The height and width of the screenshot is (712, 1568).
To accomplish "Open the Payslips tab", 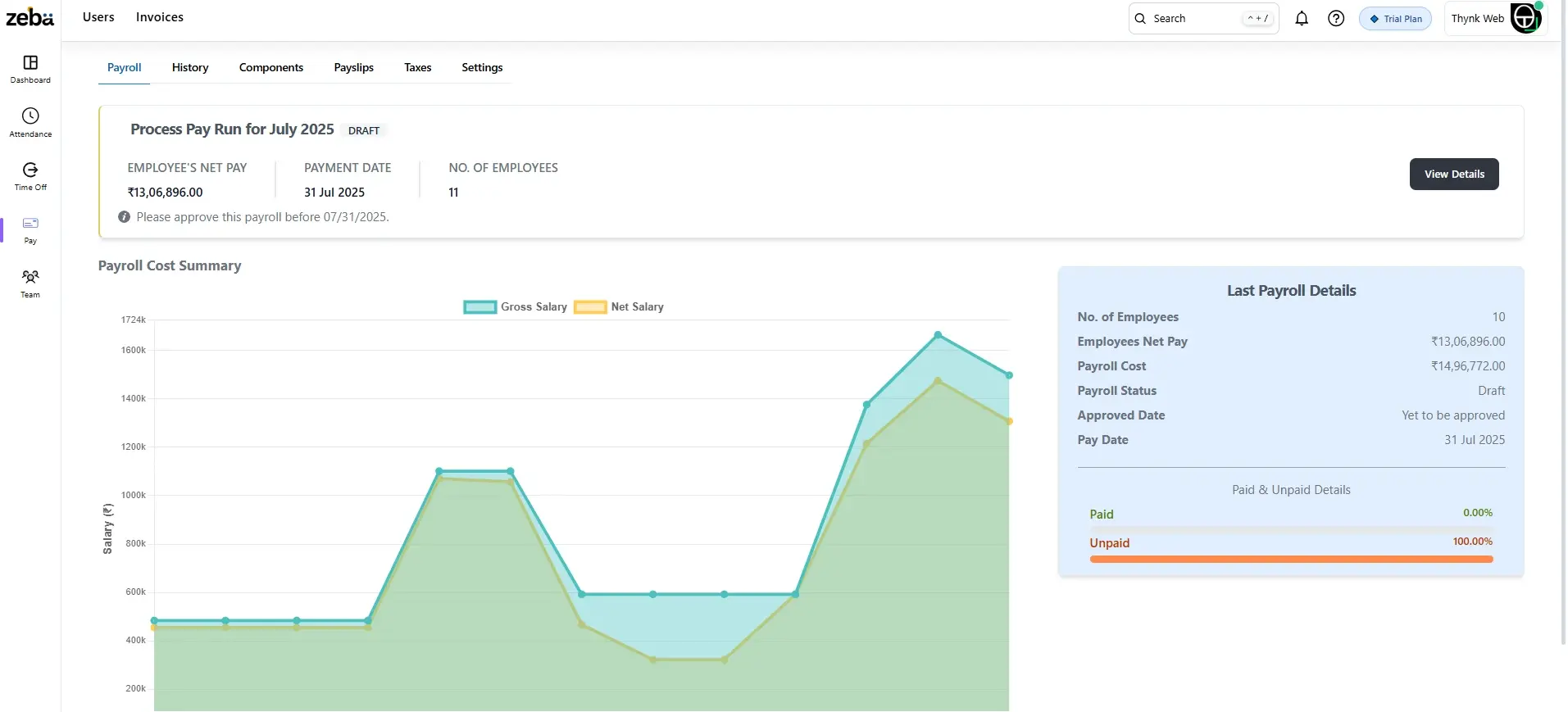I will coord(354,67).
